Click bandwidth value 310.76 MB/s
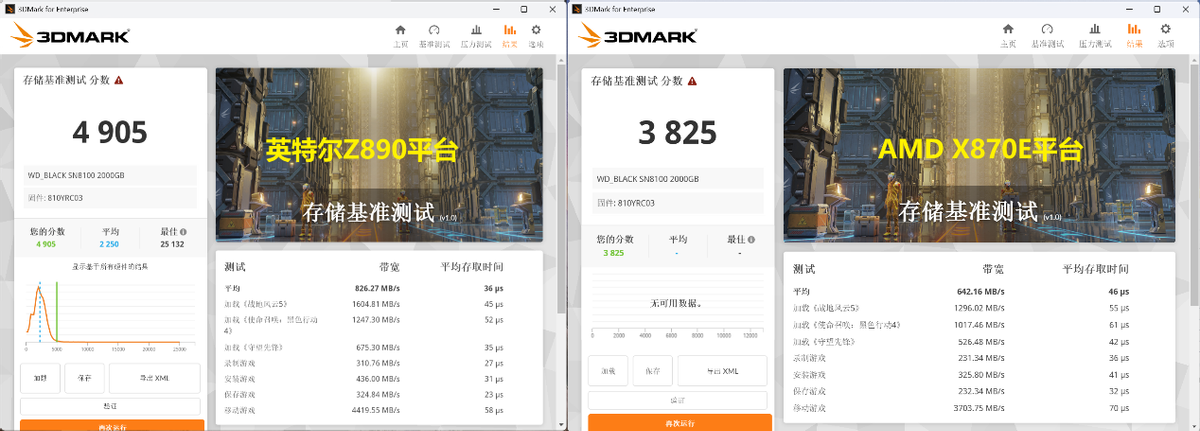This screenshot has height=431, width=1200. [x=379, y=363]
